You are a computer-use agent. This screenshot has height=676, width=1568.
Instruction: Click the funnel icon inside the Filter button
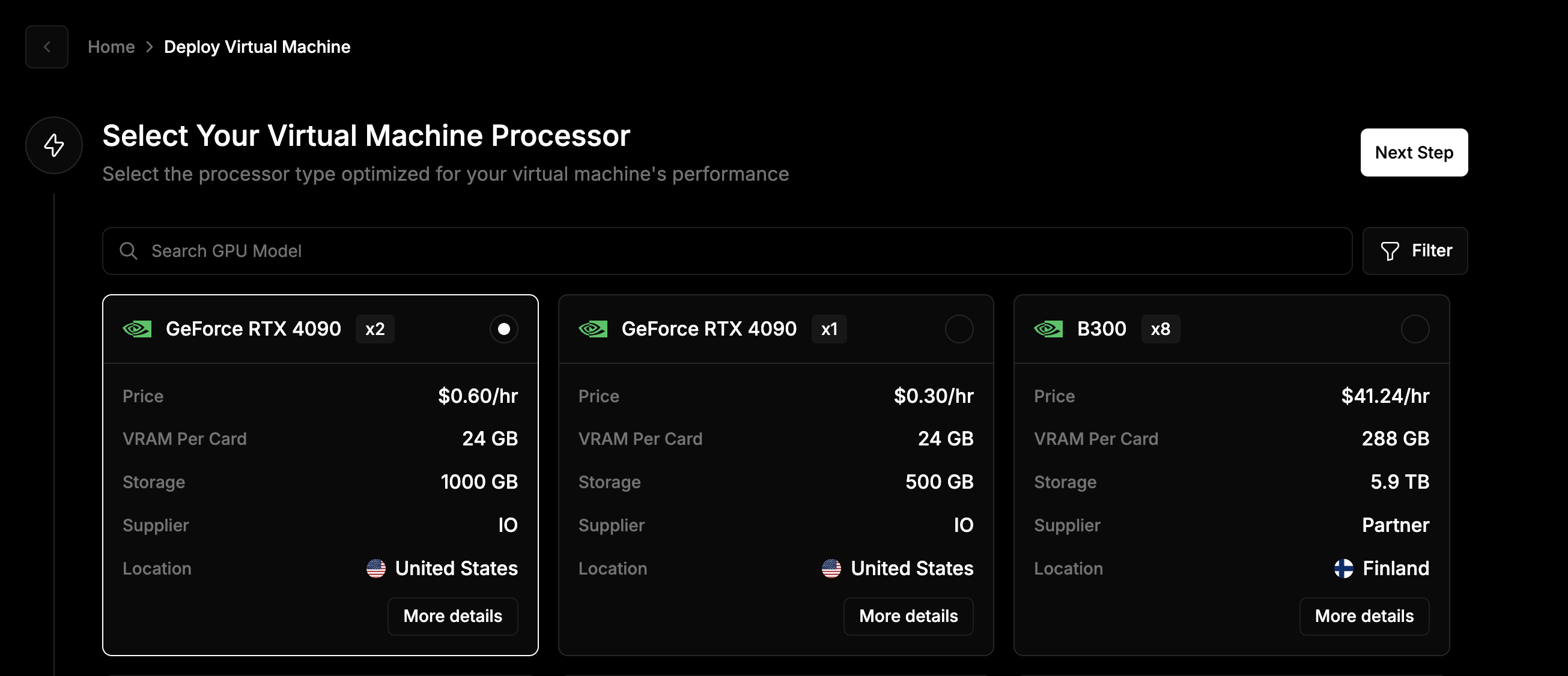pos(1391,251)
